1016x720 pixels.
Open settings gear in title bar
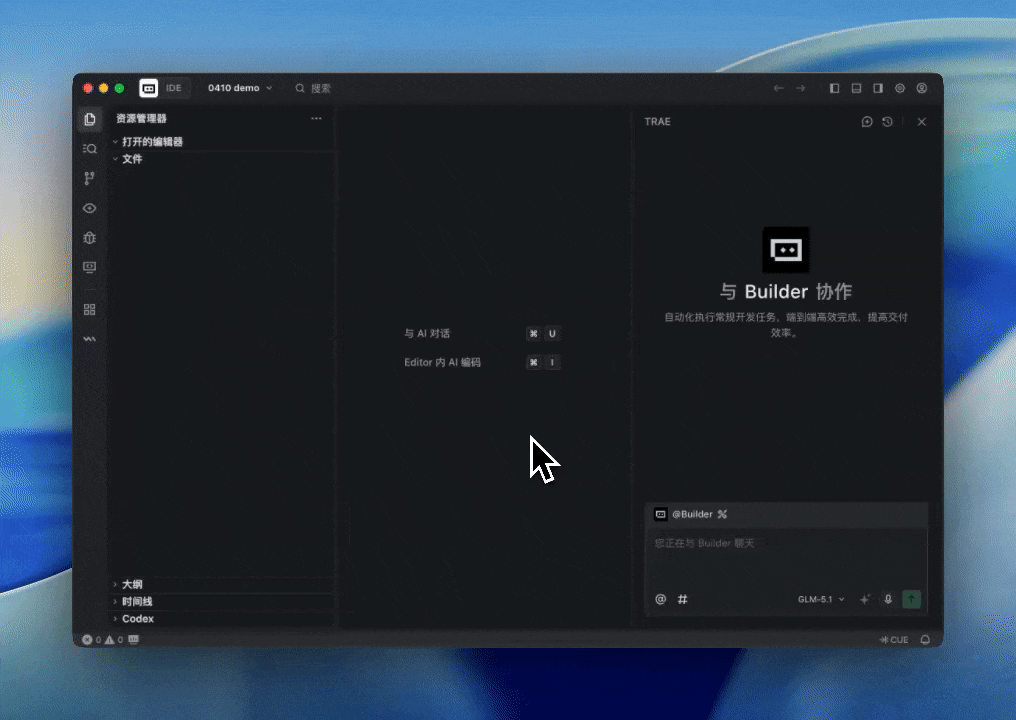click(900, 88)
